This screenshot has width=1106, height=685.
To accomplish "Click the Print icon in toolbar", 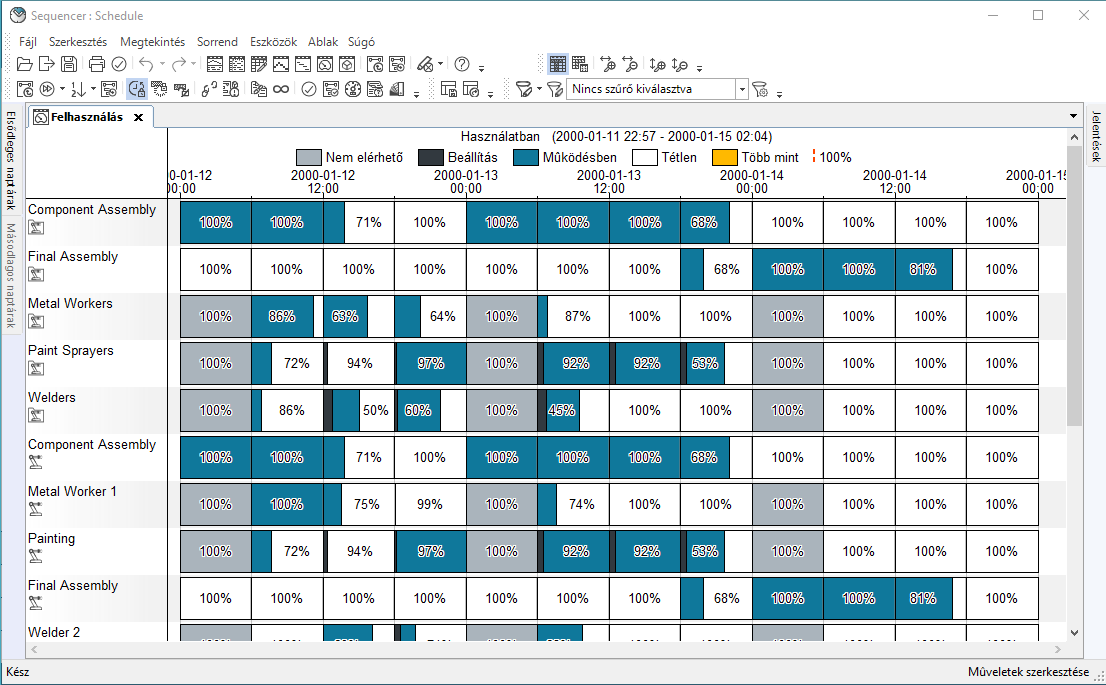I will (97, 64).
